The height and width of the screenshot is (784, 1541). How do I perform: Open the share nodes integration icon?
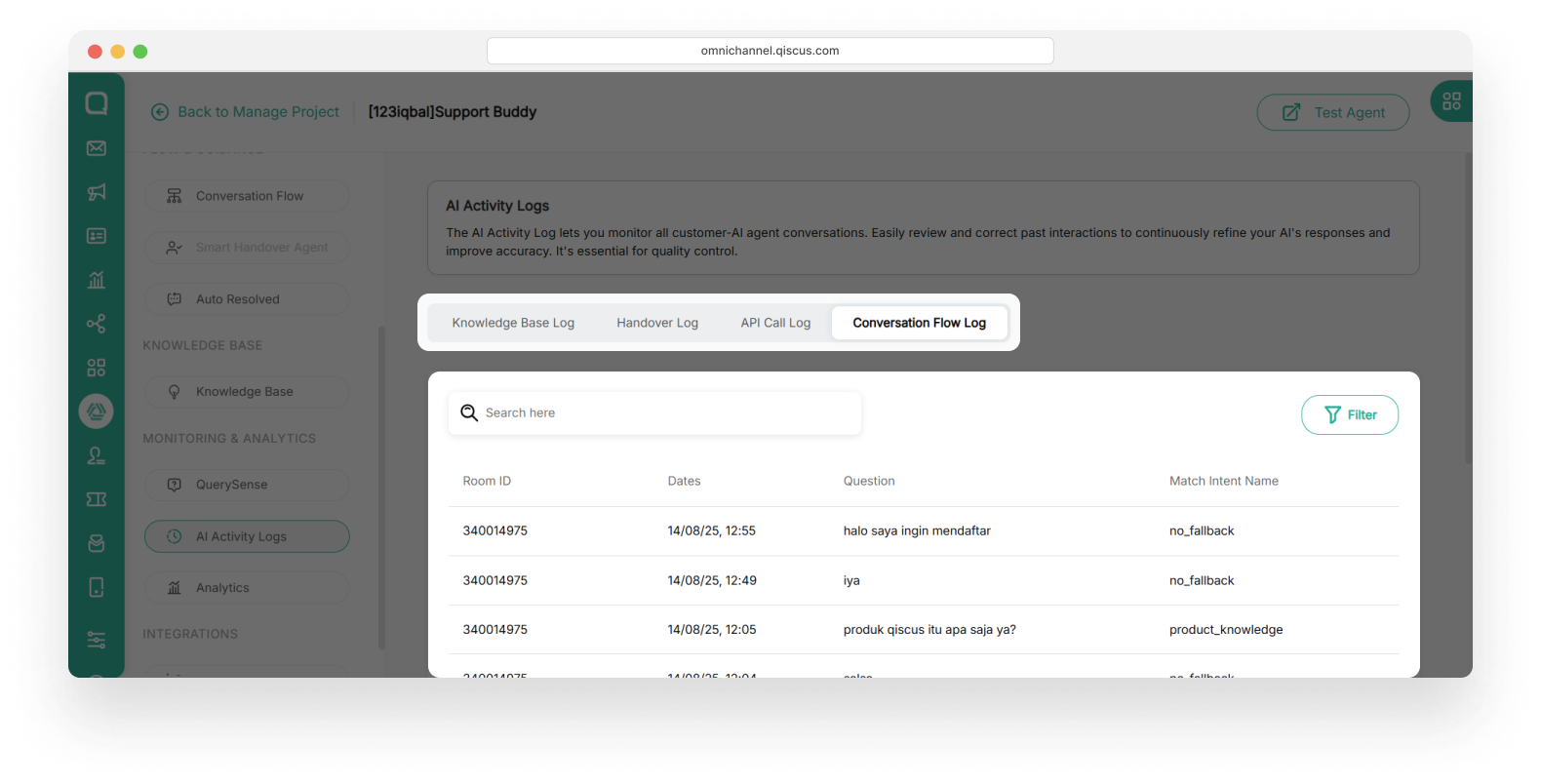(x=97, y=324)
